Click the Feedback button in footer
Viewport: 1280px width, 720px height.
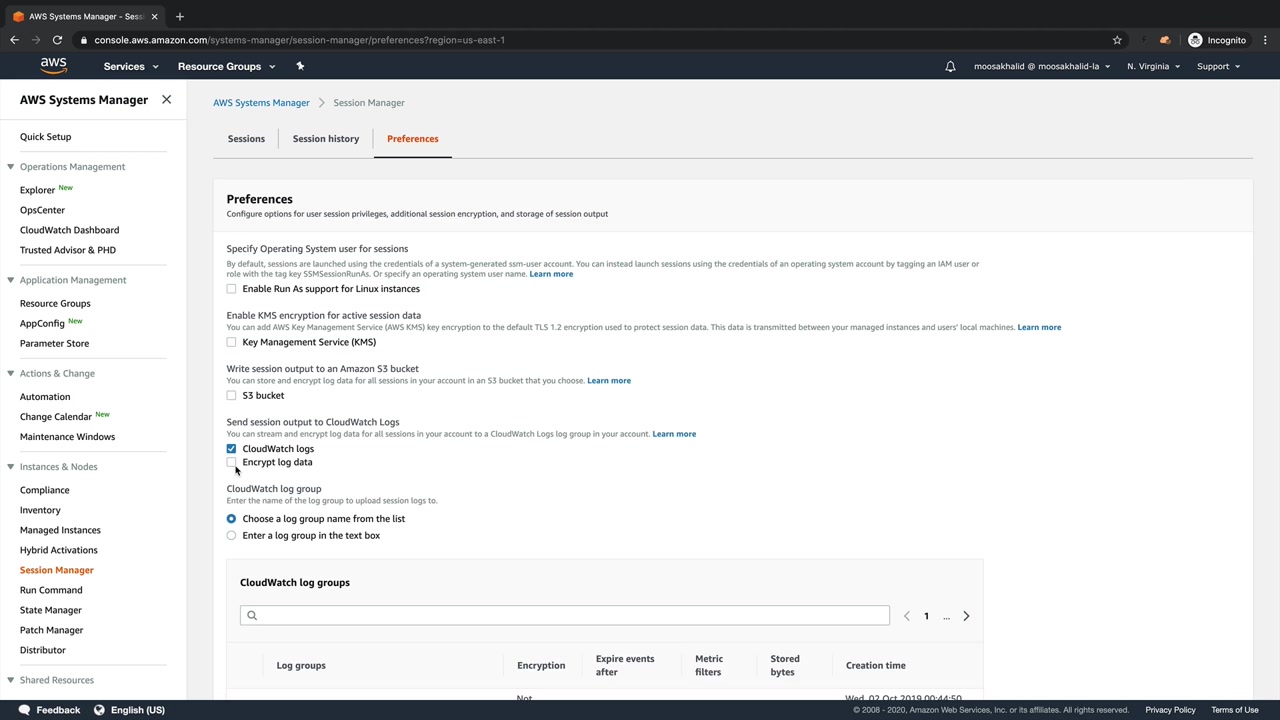pyautogui.click(x=49, y=710)
